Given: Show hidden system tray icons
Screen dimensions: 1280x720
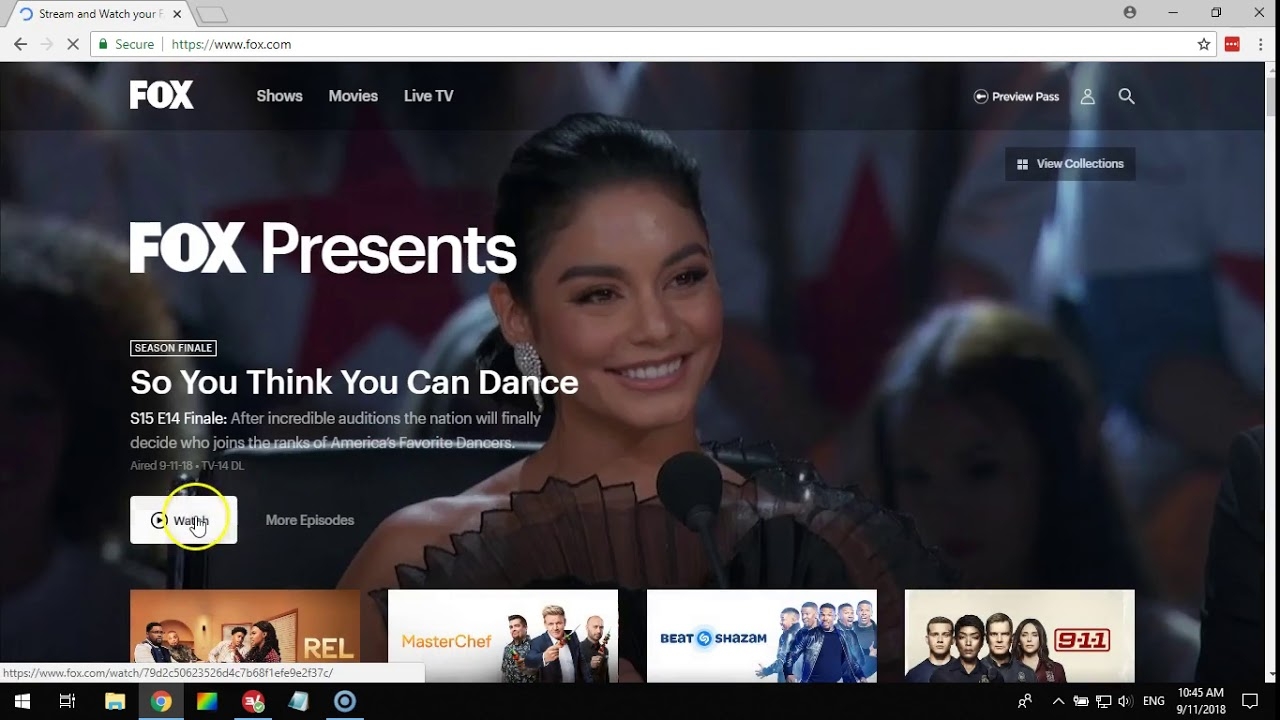Looking at the screenshot, I should 1058,701.
